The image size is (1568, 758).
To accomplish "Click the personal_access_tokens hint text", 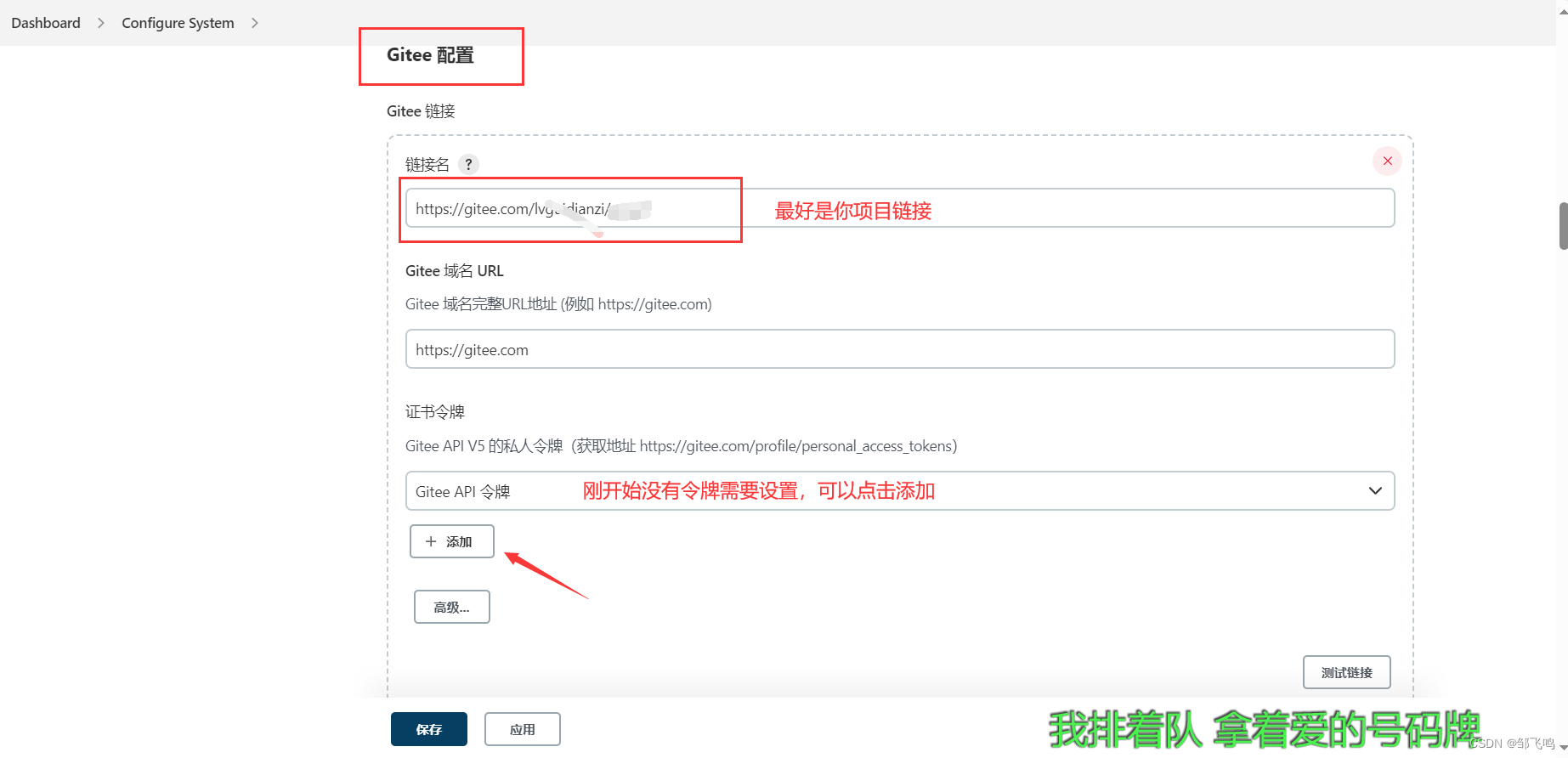I will 682,446.
